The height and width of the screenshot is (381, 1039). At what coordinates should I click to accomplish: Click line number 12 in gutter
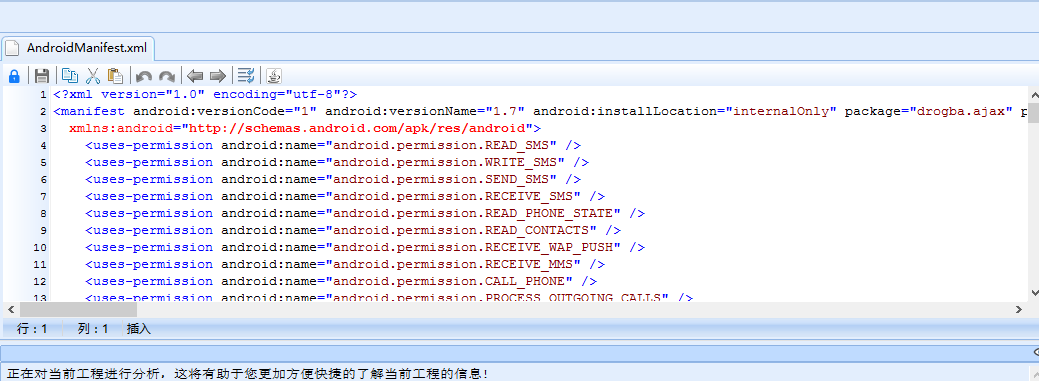40,281
